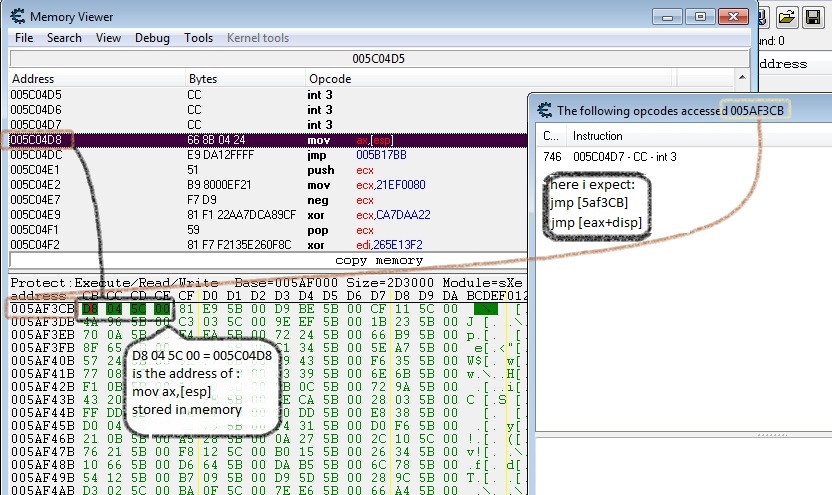832x495 pixels.
Task: Maximize the Memory Viewer window
Action: [700, 16]
